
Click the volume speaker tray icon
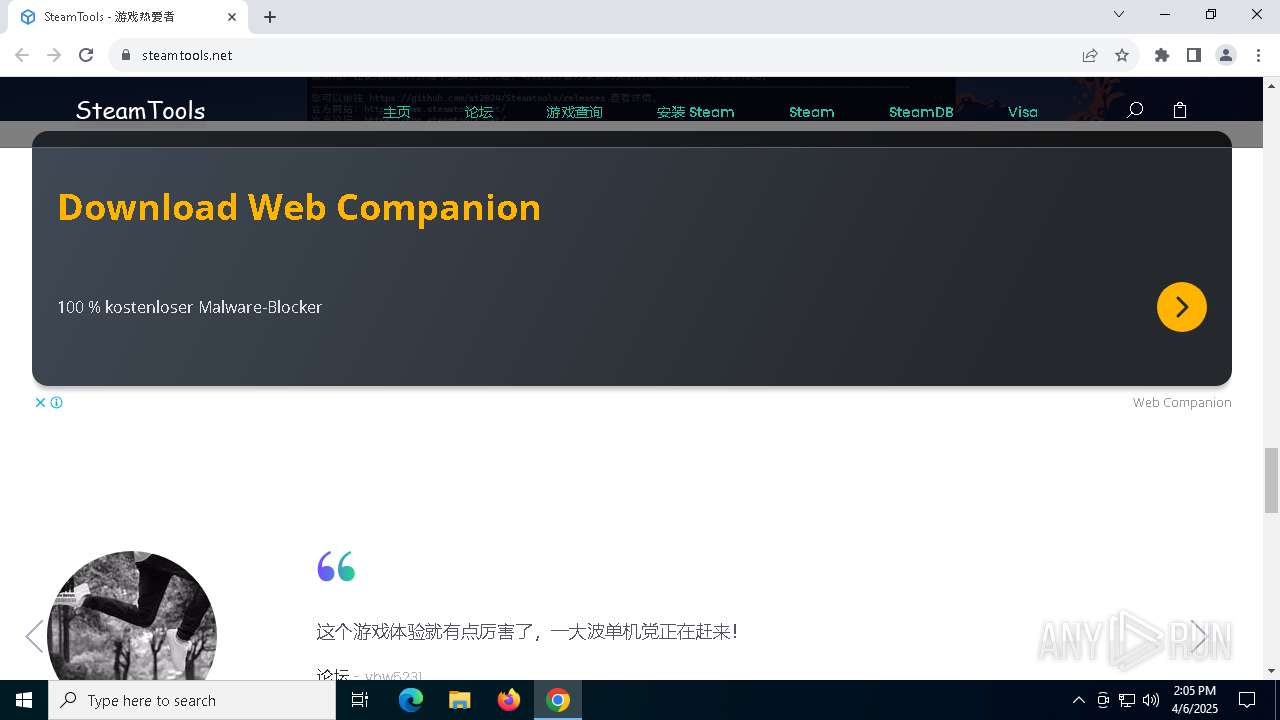1151,700
